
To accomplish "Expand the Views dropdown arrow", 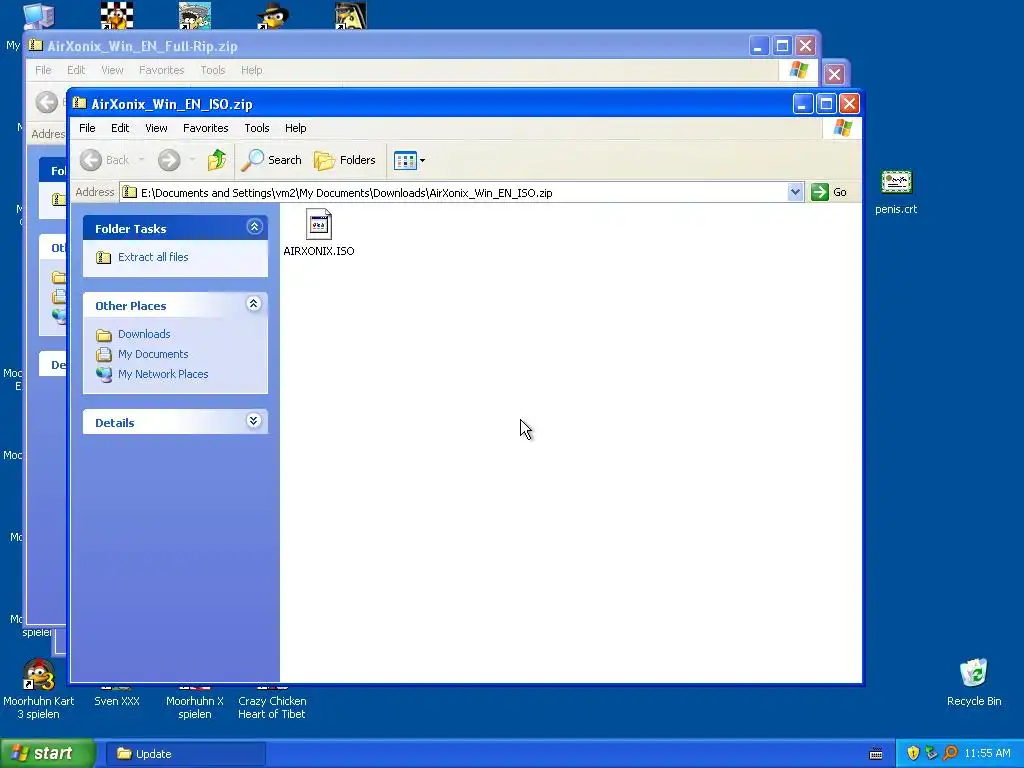I will pos(423,161).
